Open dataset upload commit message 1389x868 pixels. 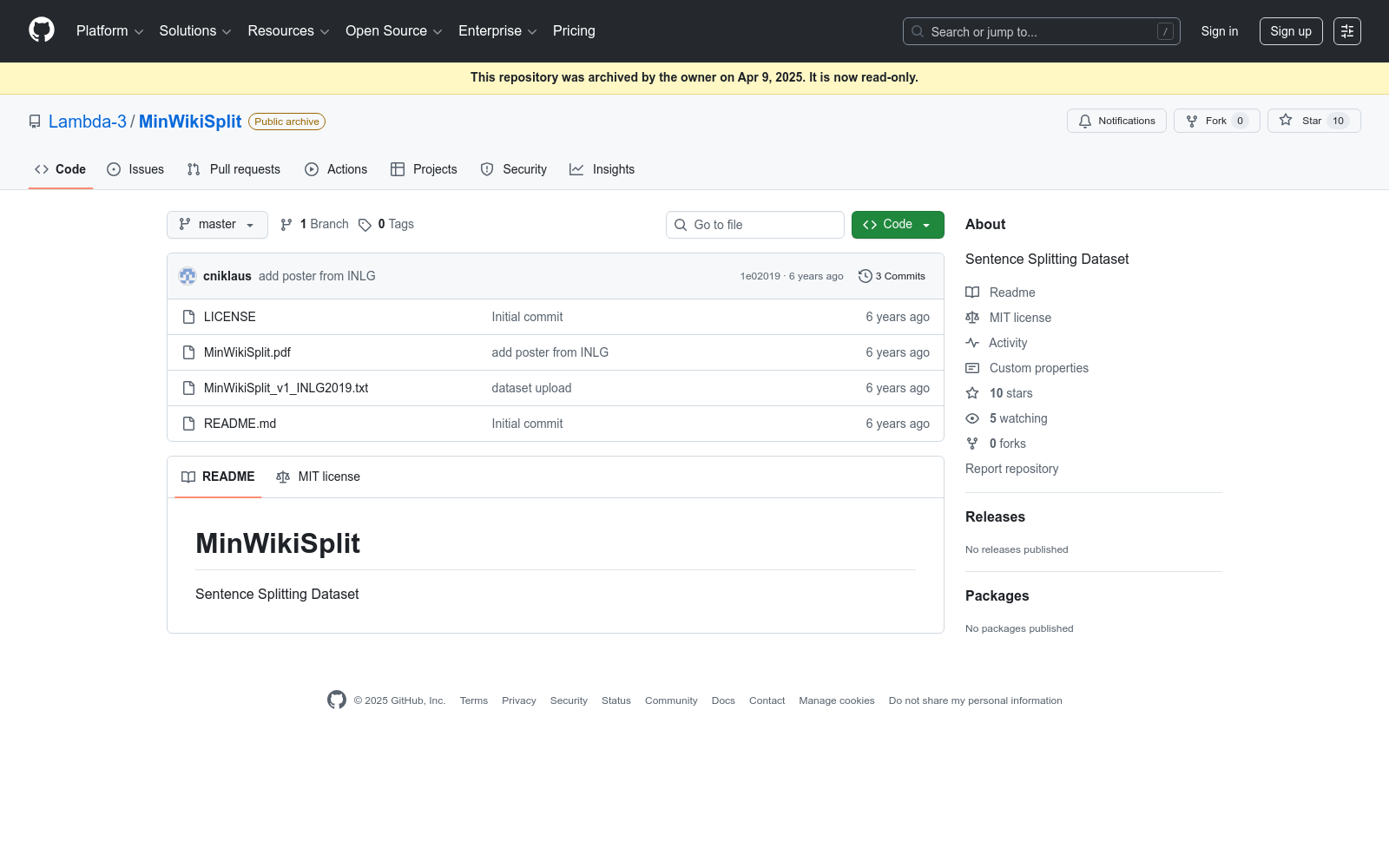(x=531, y=388)
